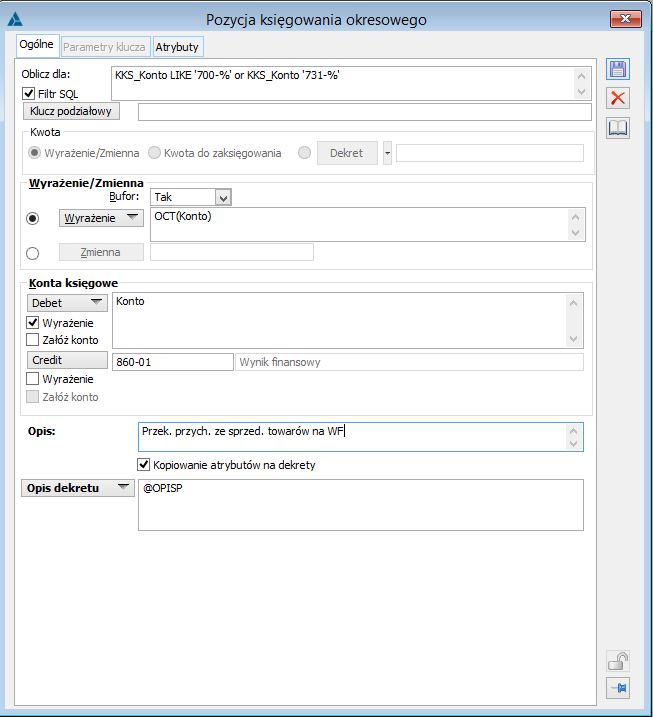Click up arrow in OCT(Konto) field scrollbar
Viewport: 653px width, 717px height.
[x=576, y=217]
